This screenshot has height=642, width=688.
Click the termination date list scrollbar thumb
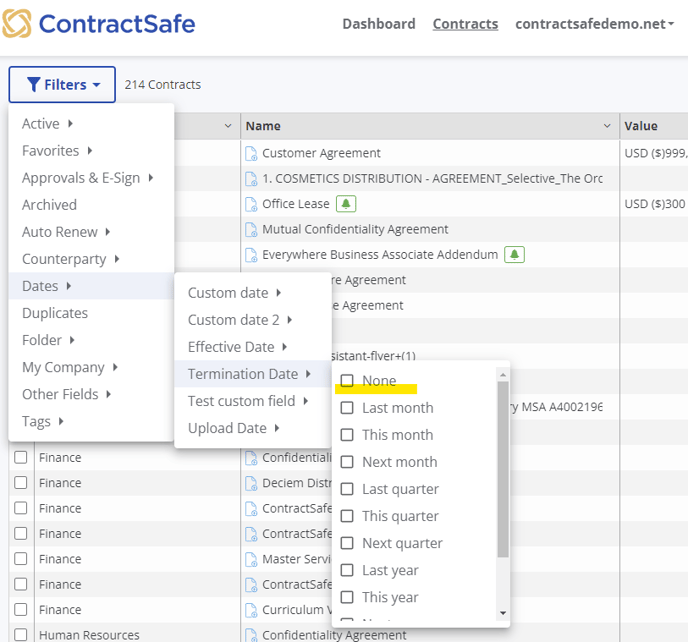click(x=503, y=469)
